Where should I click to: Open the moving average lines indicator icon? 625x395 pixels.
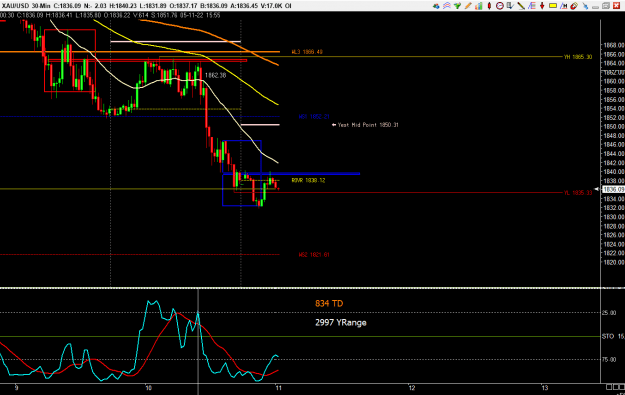[x=447, y=6]
